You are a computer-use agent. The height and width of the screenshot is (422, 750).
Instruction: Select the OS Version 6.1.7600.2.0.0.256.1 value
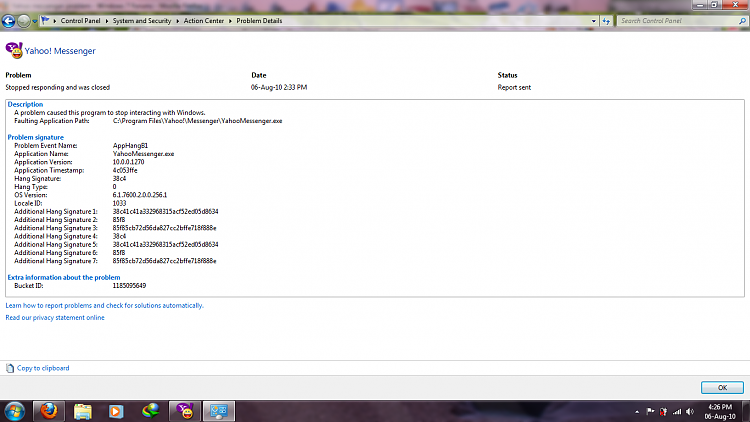[140, 195]
